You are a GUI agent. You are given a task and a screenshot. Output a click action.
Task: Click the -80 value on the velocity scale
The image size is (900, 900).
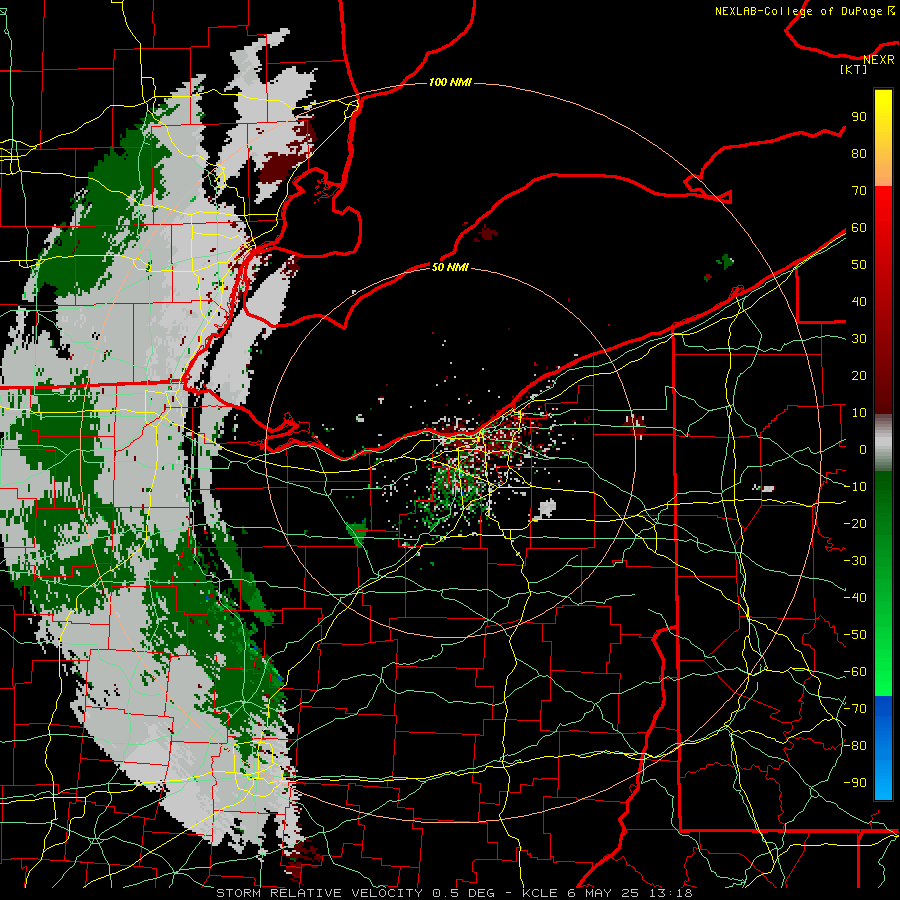tap(855, 746)
